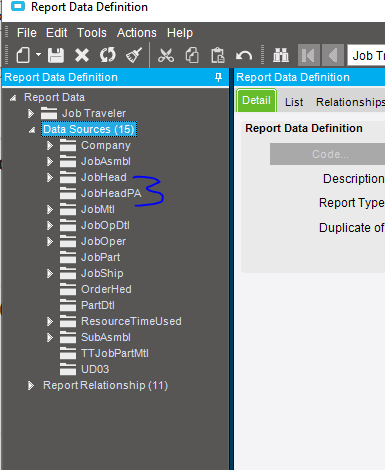
Task: Select the TTJobPartMtl tree item
Action: tap(115, 353)
